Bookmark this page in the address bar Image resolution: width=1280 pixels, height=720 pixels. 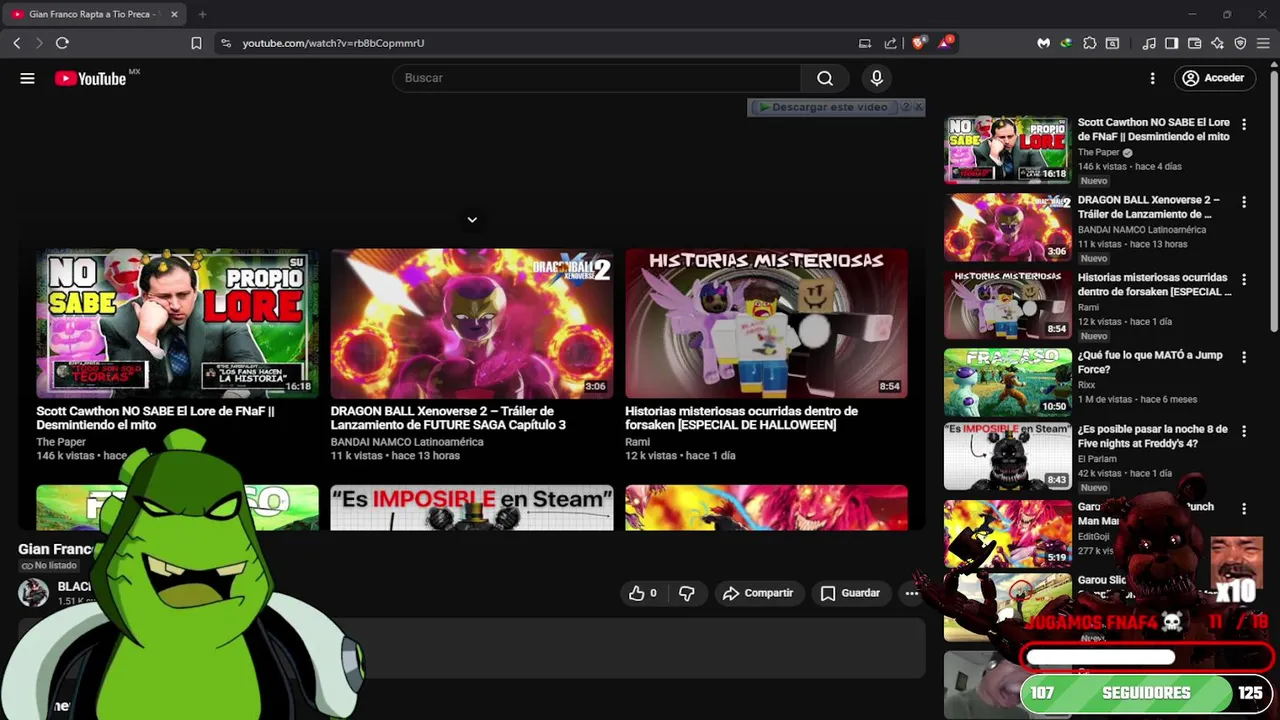196,43
